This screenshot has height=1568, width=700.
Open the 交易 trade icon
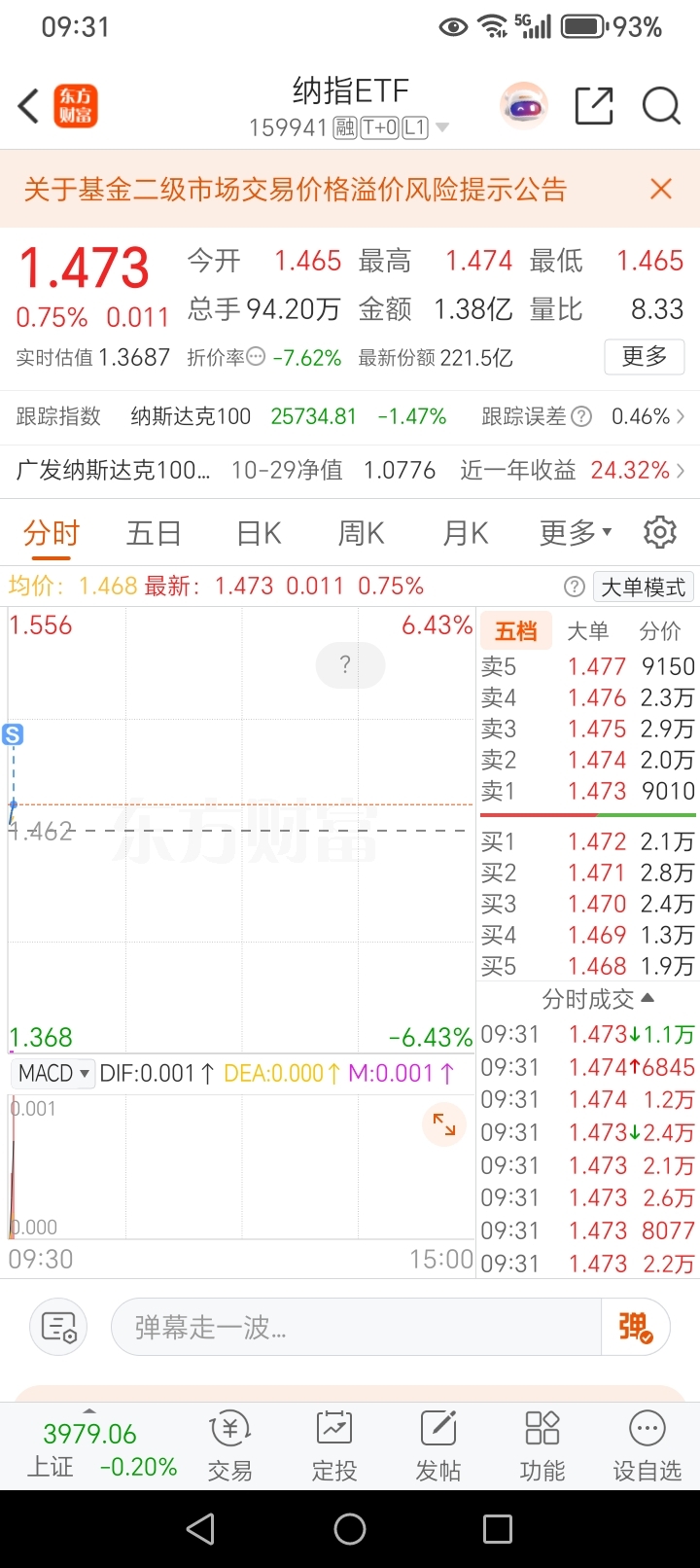pos(230,1446)
